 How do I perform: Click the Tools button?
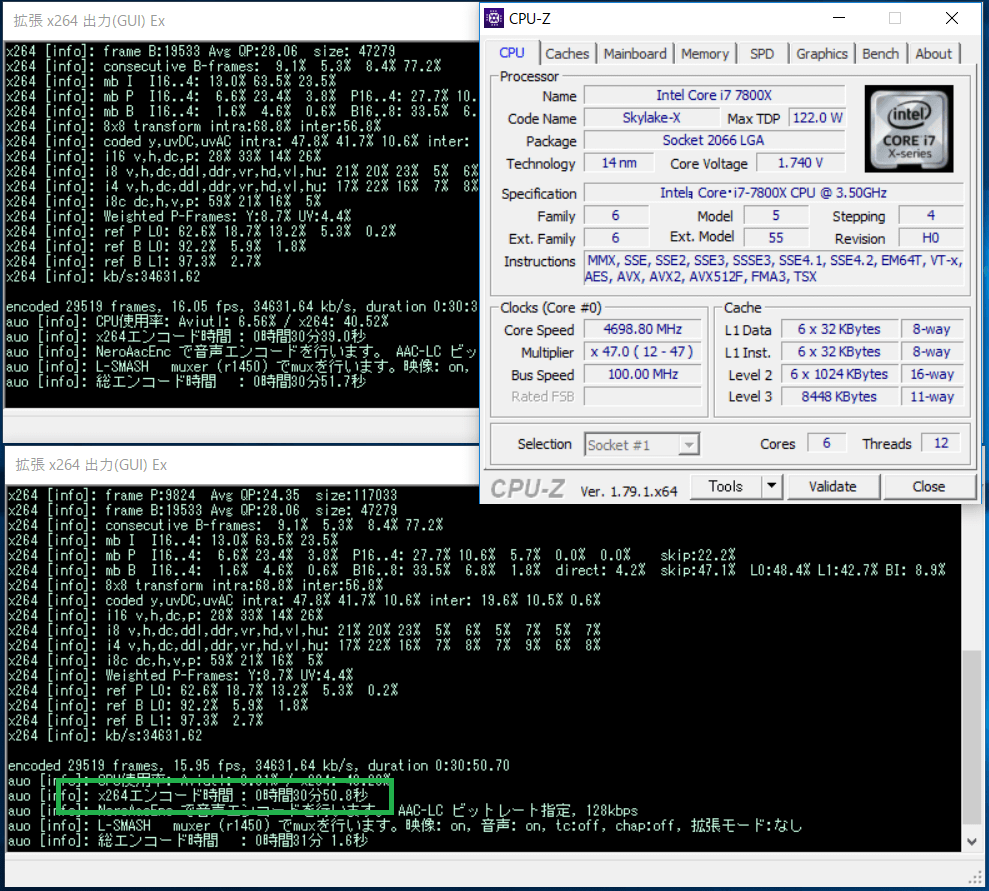(725, 486)
